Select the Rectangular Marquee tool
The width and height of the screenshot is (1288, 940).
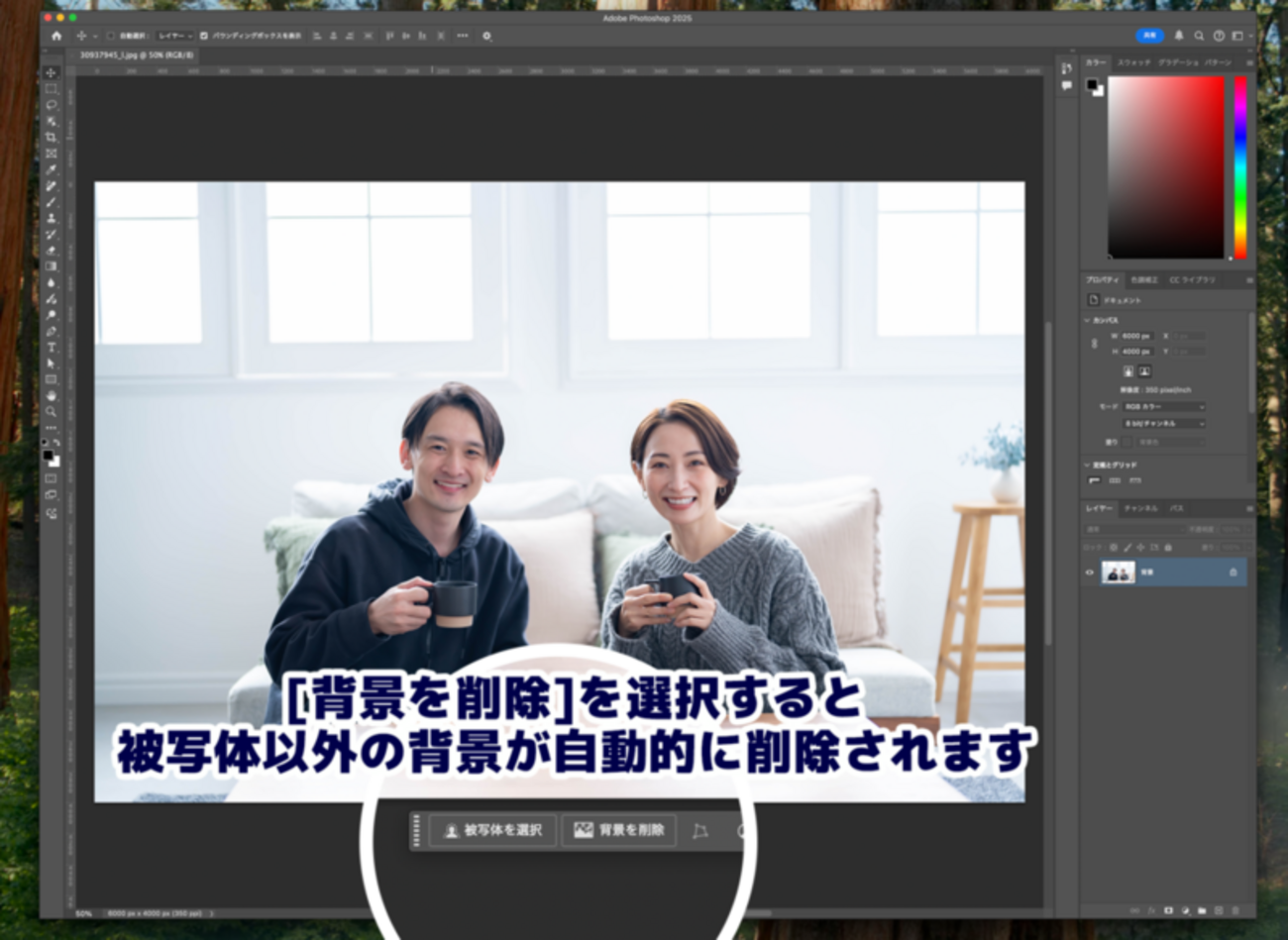coord(52,88)
